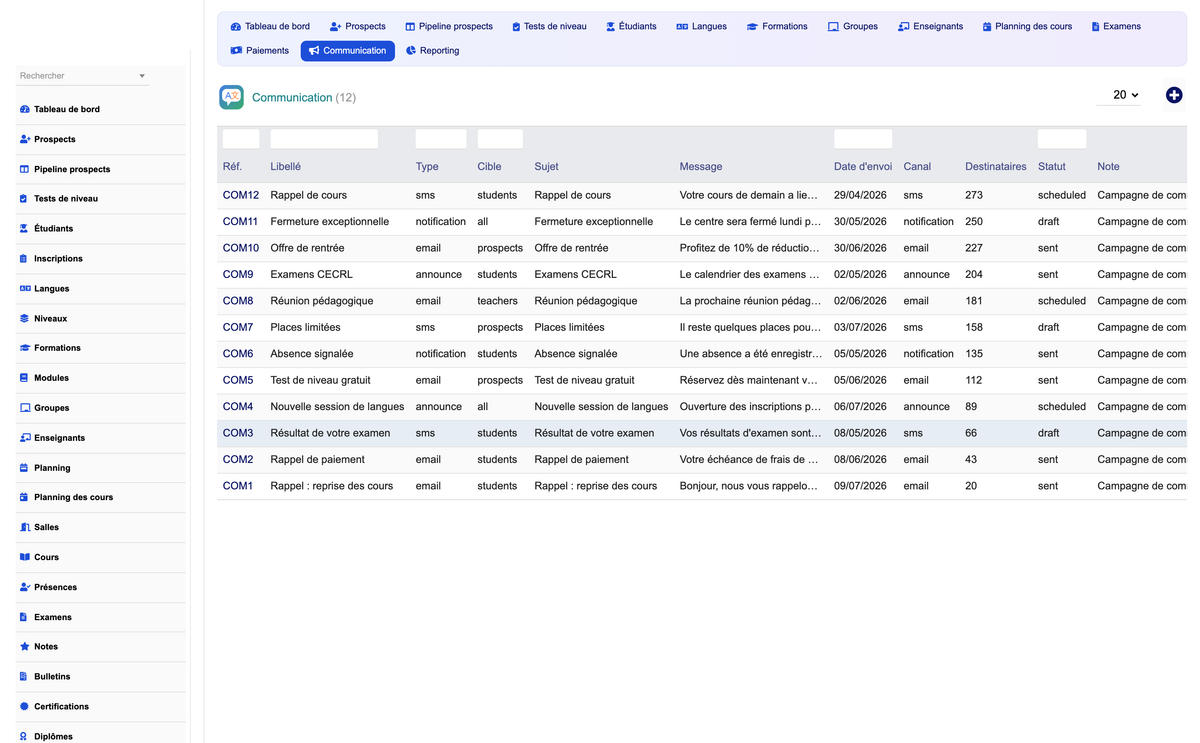Change the page size dropdown showing 20
Screen dimensions: 1200x743
(x=1118, y=95)
